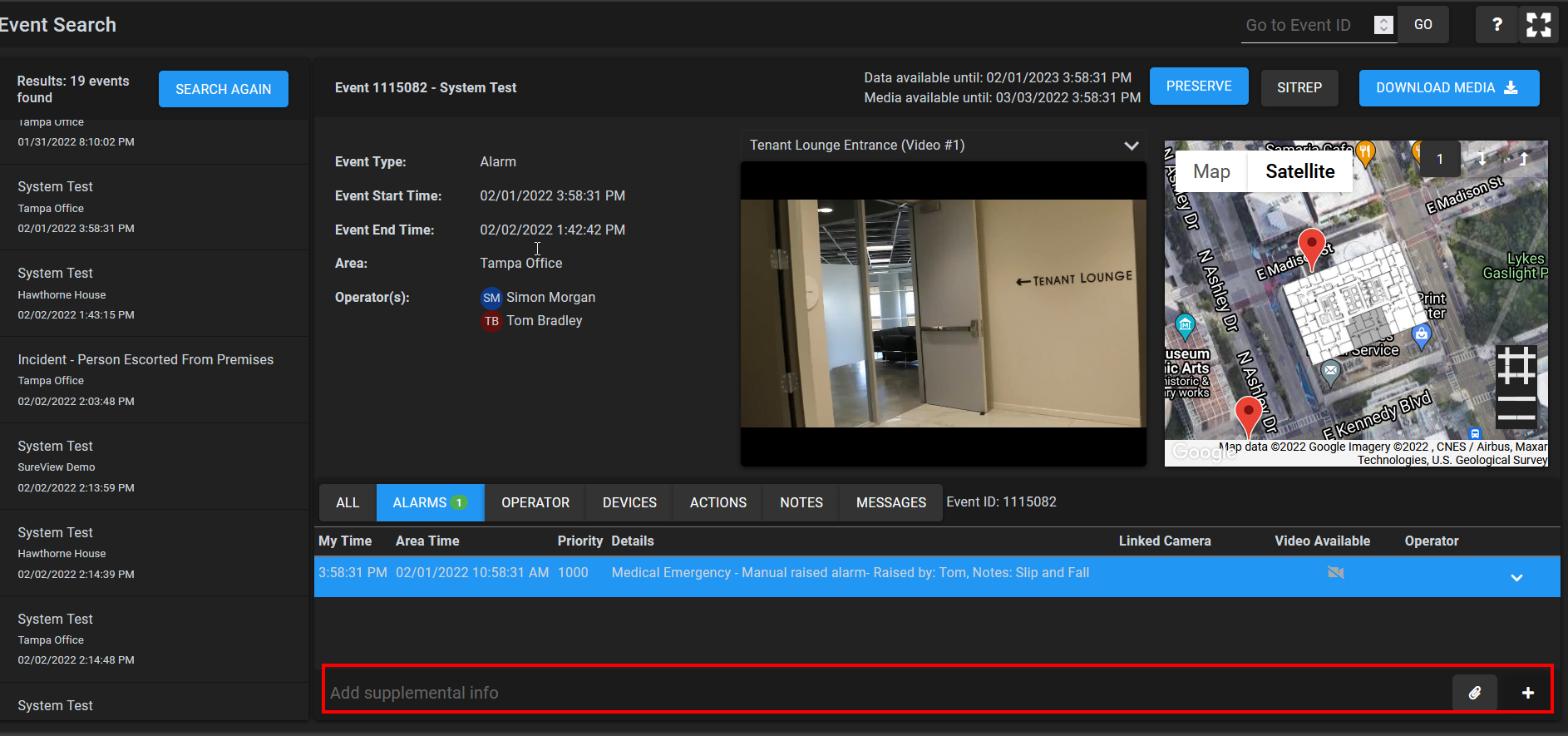The height and width of the screenshot is (736, 1568).
Task: Click the floor number 1 indicator on map
Action: (x=1440, y=159)
